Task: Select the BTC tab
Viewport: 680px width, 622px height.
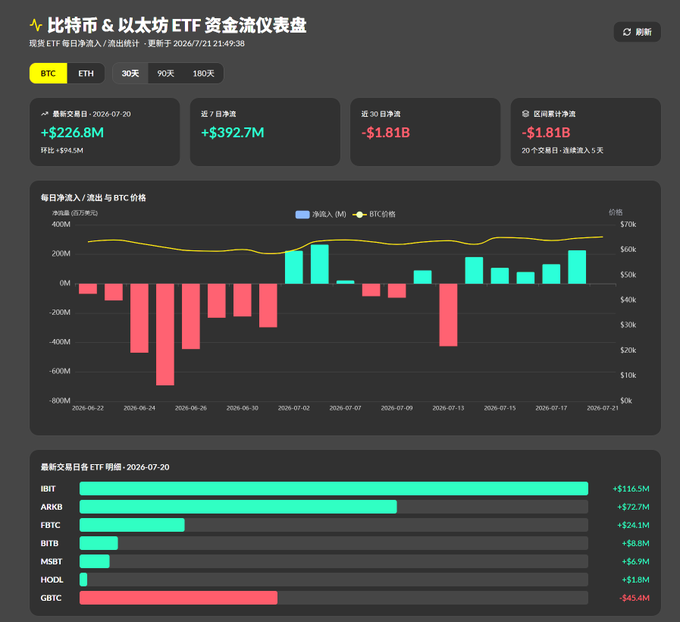Action: (x=48, y=73)
